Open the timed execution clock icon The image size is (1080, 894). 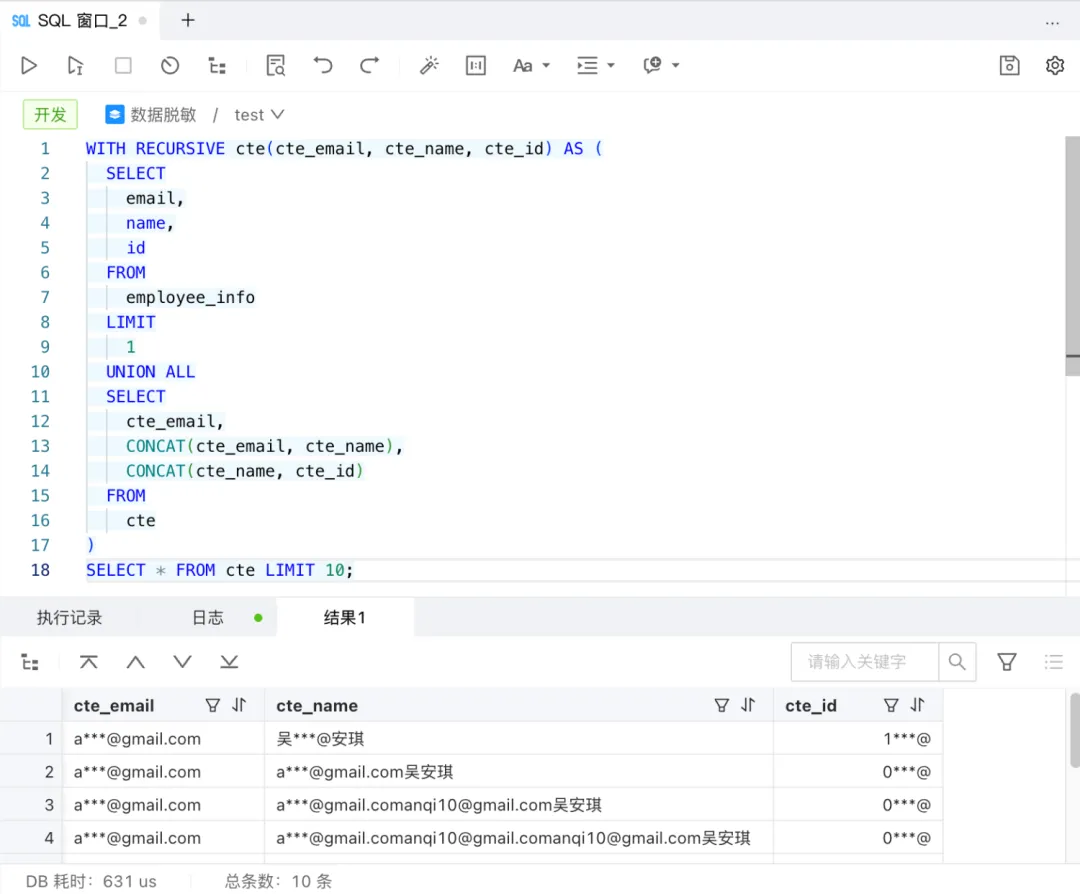[x=169, y=65]
